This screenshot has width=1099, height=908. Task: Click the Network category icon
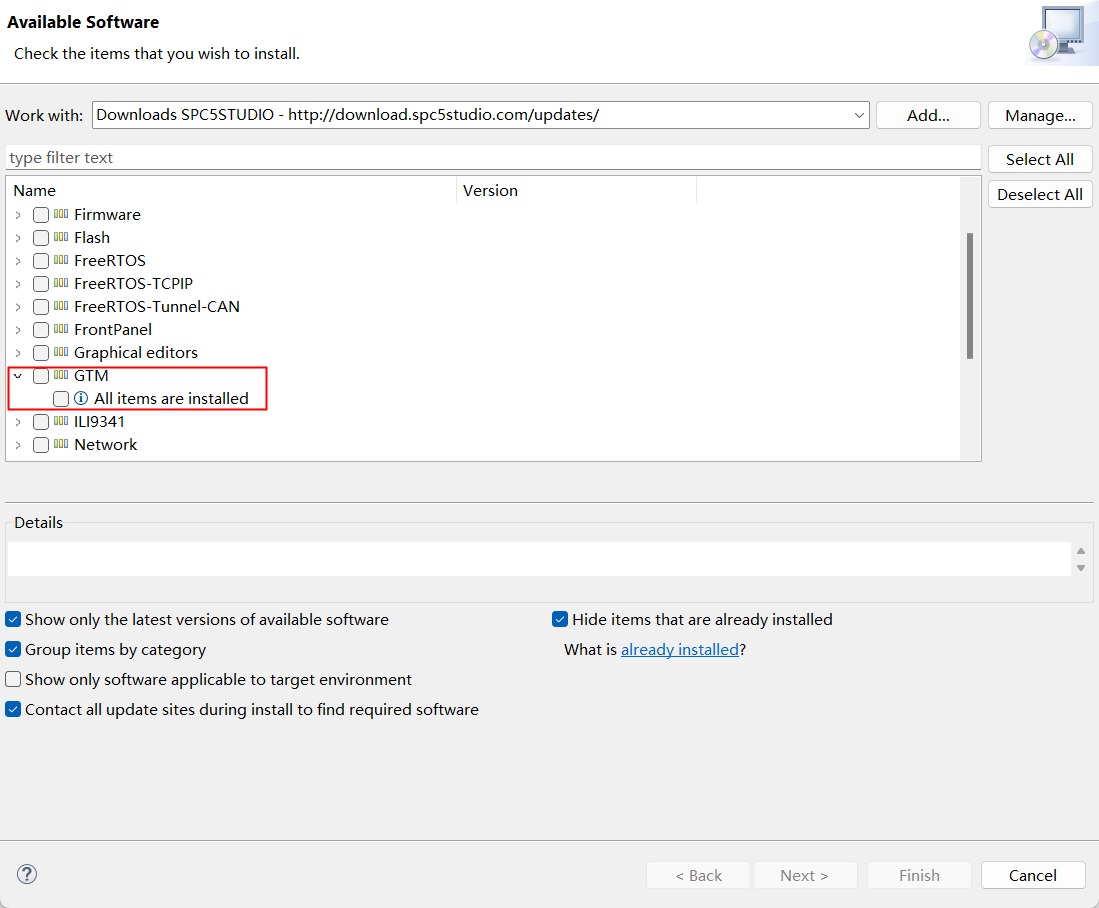tap(61, 444)
